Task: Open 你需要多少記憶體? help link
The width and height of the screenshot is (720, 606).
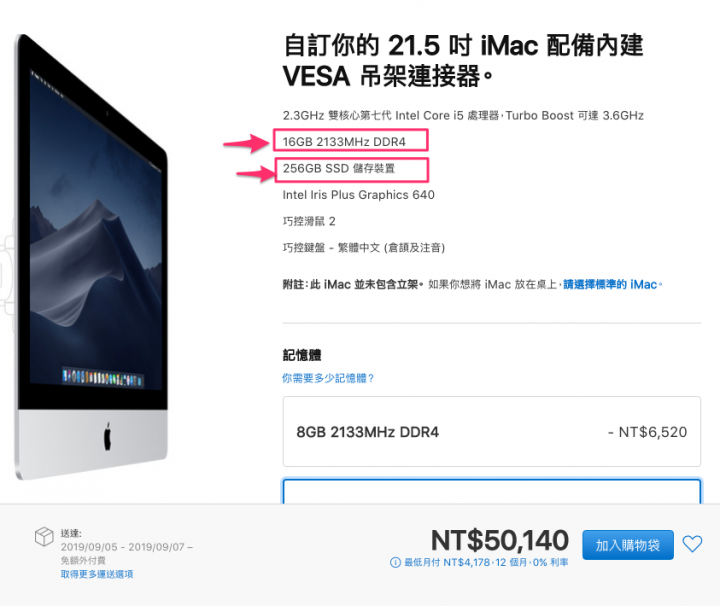Action: click(x=328, y=378)
